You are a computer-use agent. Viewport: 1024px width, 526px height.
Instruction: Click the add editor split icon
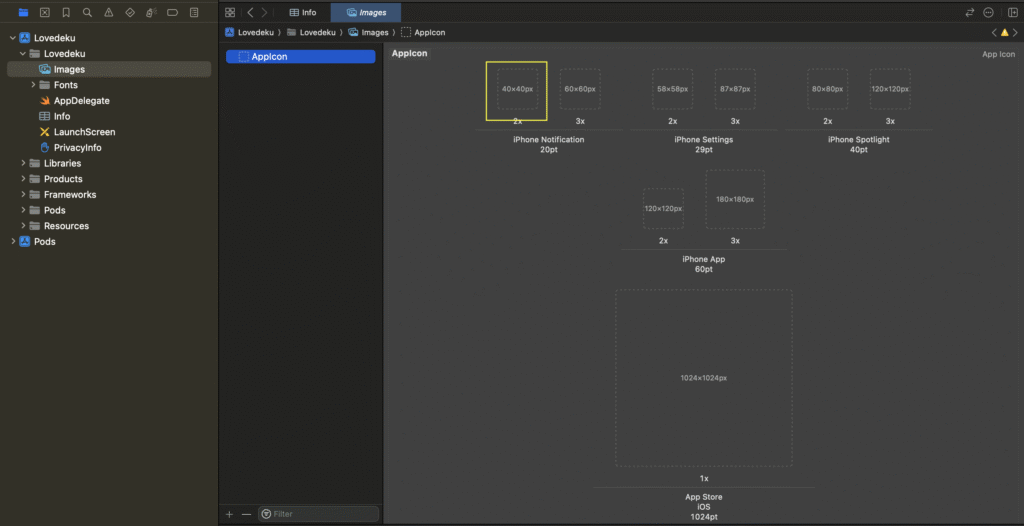click(1012, 13)
